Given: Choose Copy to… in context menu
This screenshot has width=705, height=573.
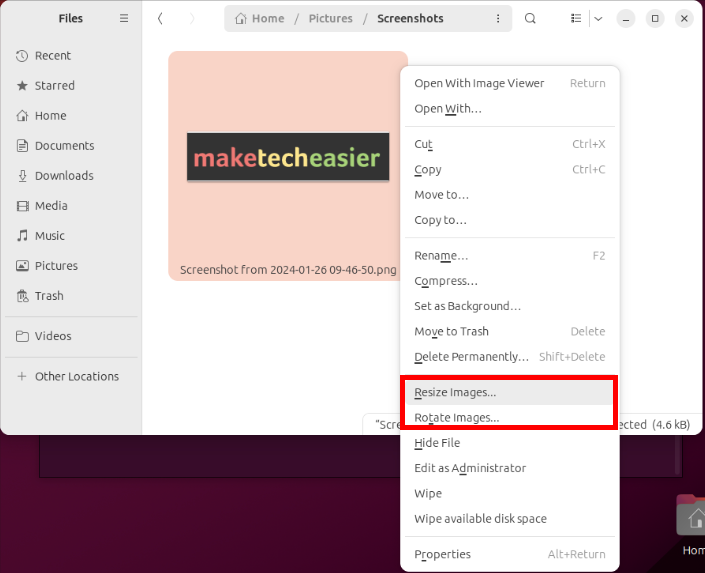Looking at the screenshot, I should [x=509, y=219].
